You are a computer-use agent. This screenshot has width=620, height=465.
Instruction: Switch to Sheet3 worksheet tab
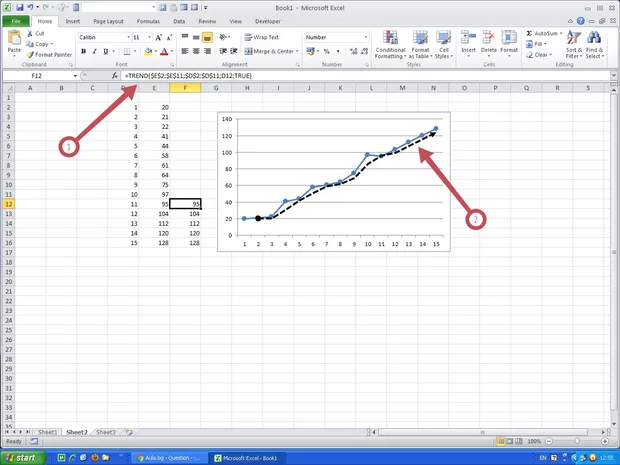106,432
